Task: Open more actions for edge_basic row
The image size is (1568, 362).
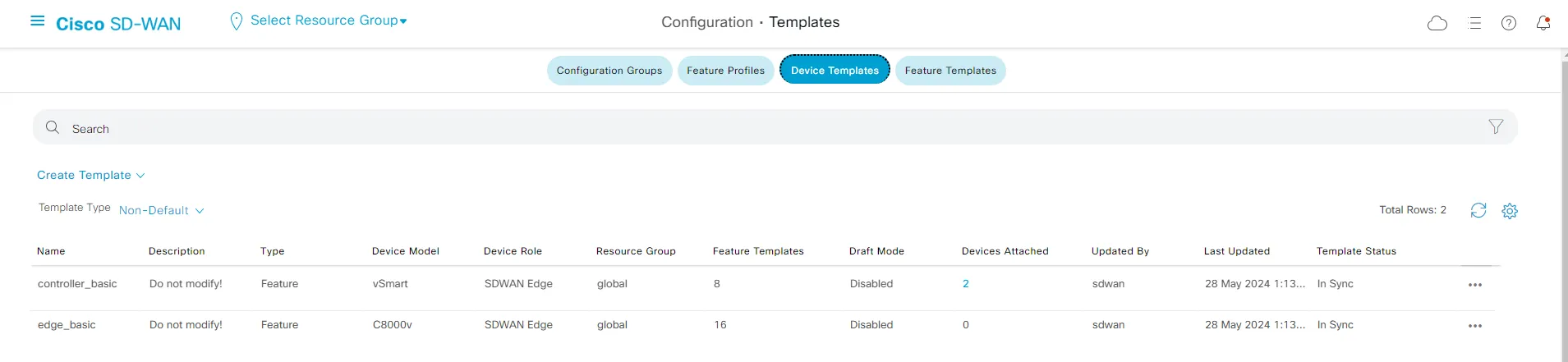Action: pyautogui.click(x=1474, y=326)
